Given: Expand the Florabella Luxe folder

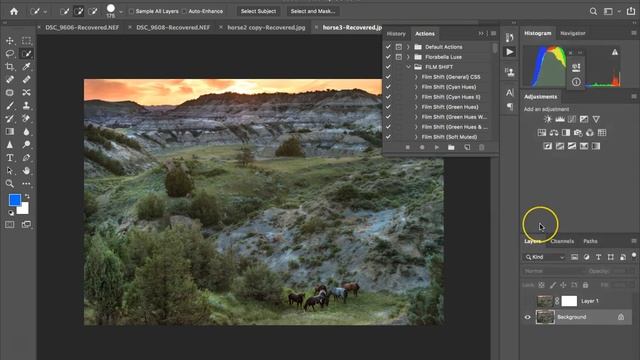Looking at the screenshot, I should (408, 57).
